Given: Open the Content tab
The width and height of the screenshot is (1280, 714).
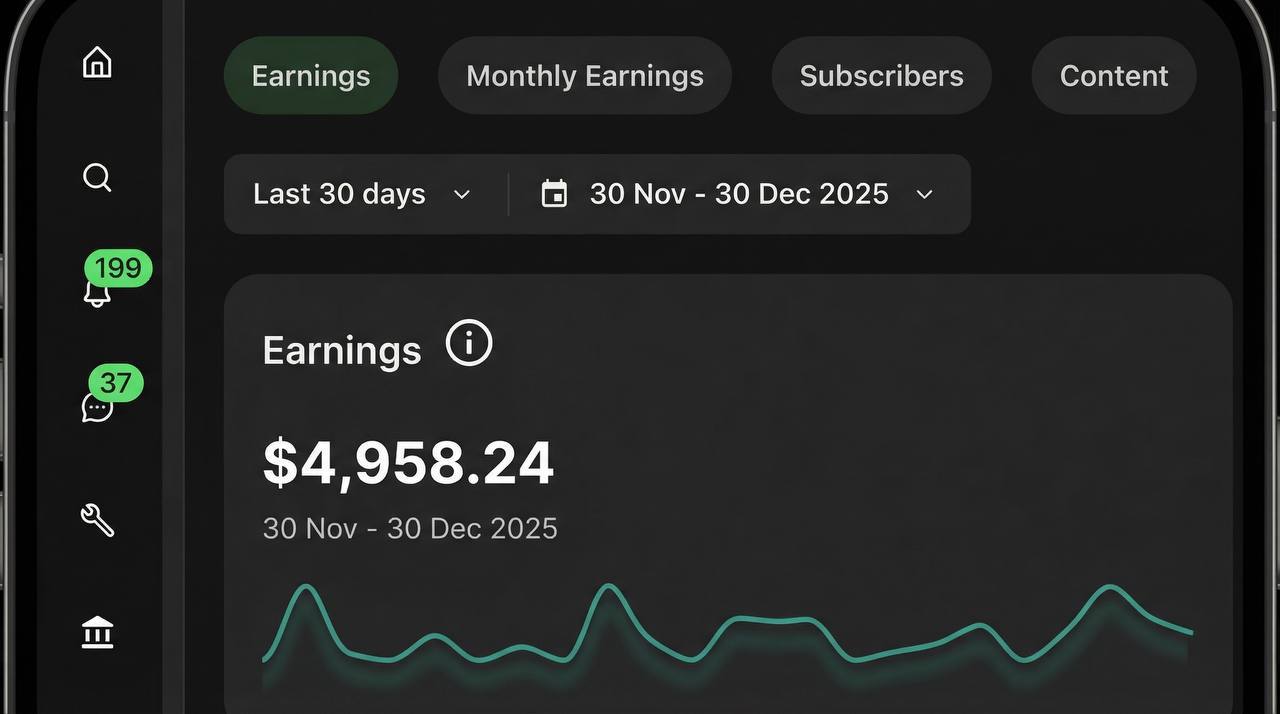Looking at the screenshot, I should (1114, 76).
